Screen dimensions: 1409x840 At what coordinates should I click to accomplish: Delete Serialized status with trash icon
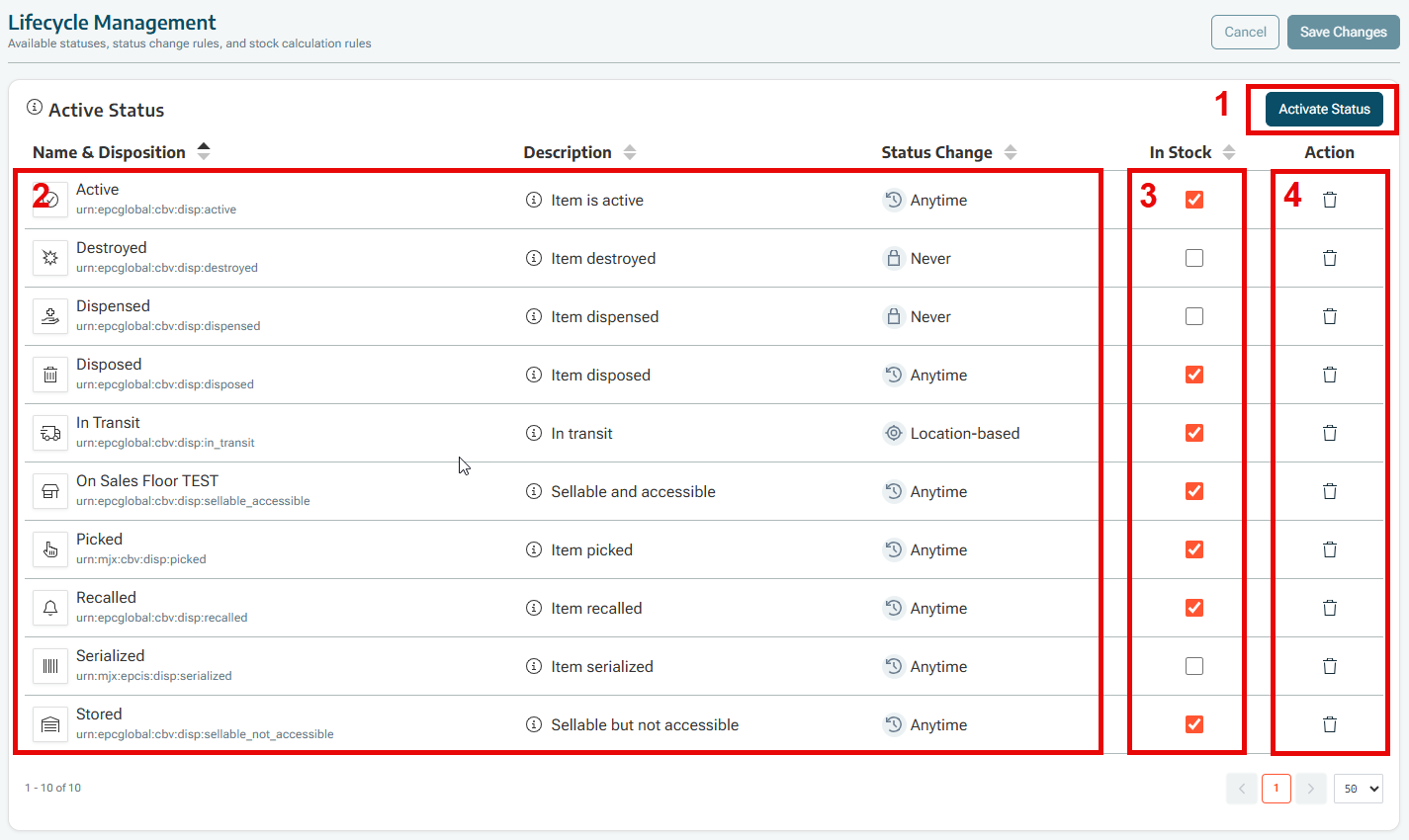(1330, 666)
